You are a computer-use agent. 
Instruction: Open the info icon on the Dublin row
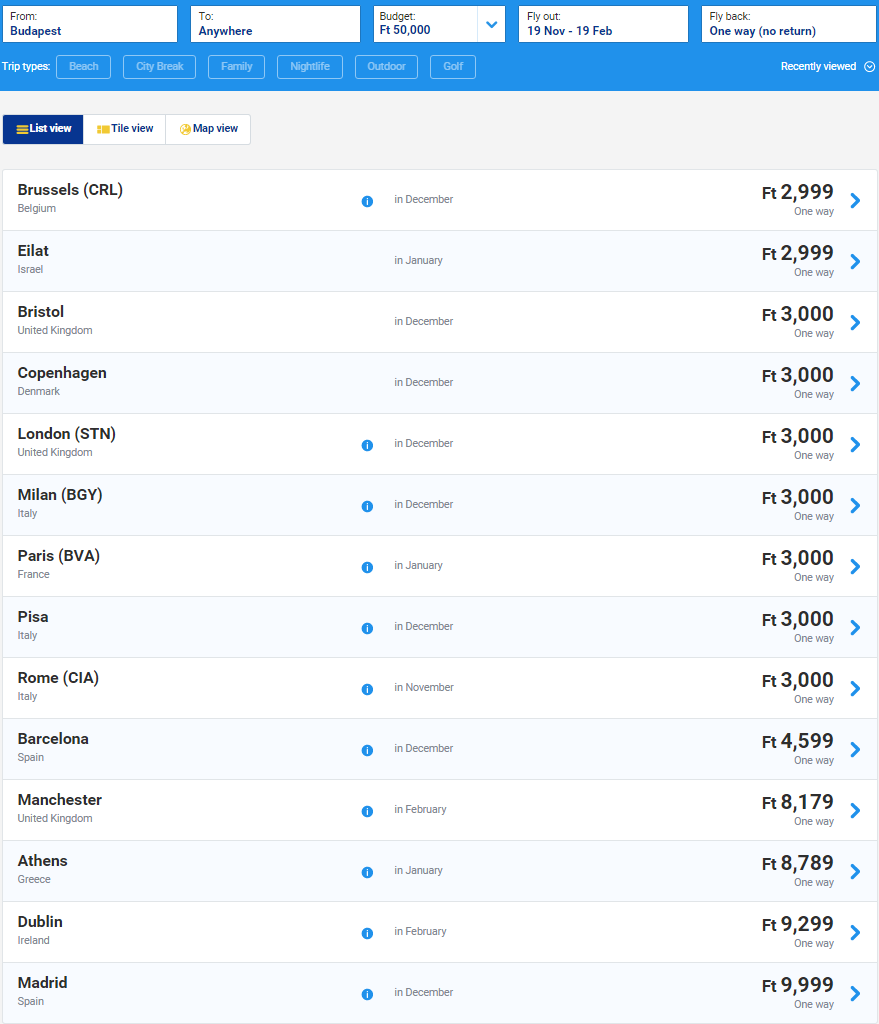[367, 933]
